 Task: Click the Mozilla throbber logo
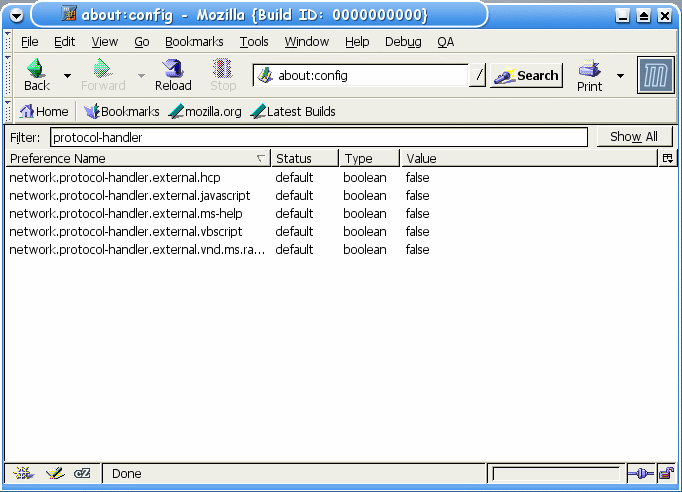(x=655, y=75)
